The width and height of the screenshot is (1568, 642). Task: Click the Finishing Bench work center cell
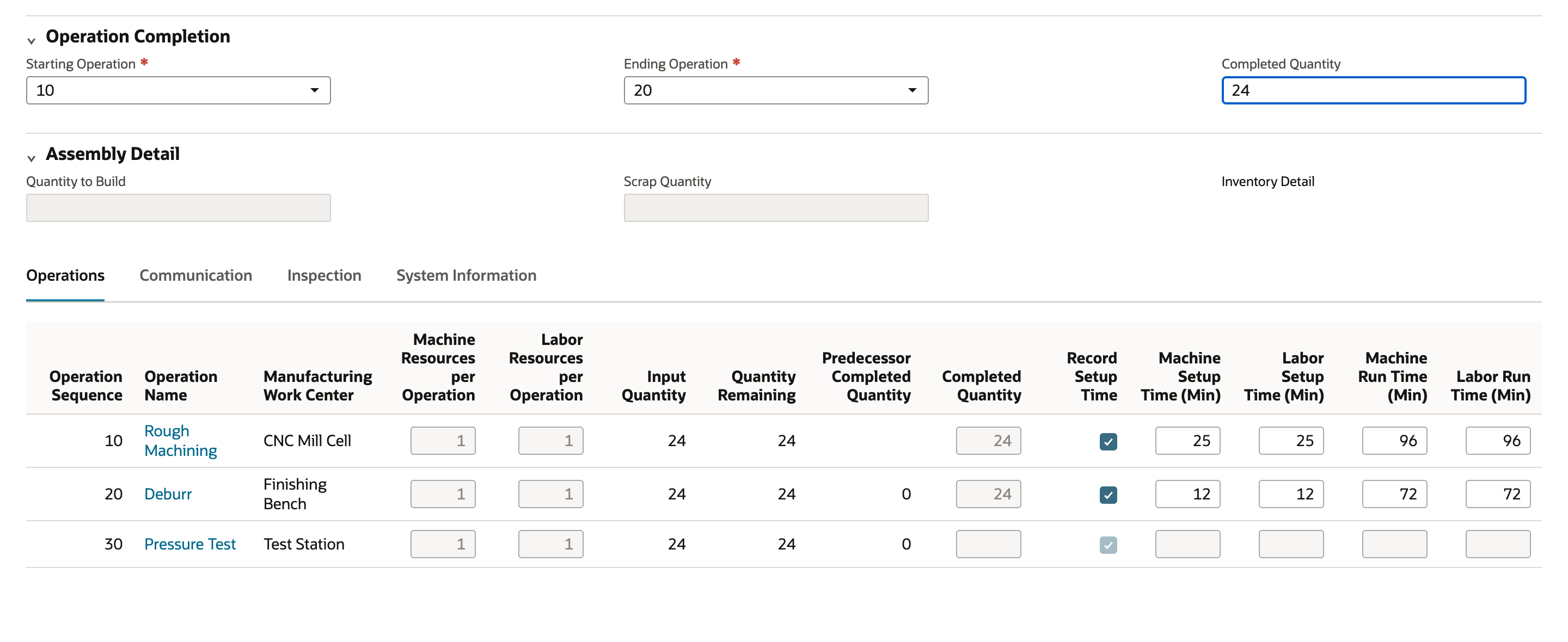tap(295, 494)
